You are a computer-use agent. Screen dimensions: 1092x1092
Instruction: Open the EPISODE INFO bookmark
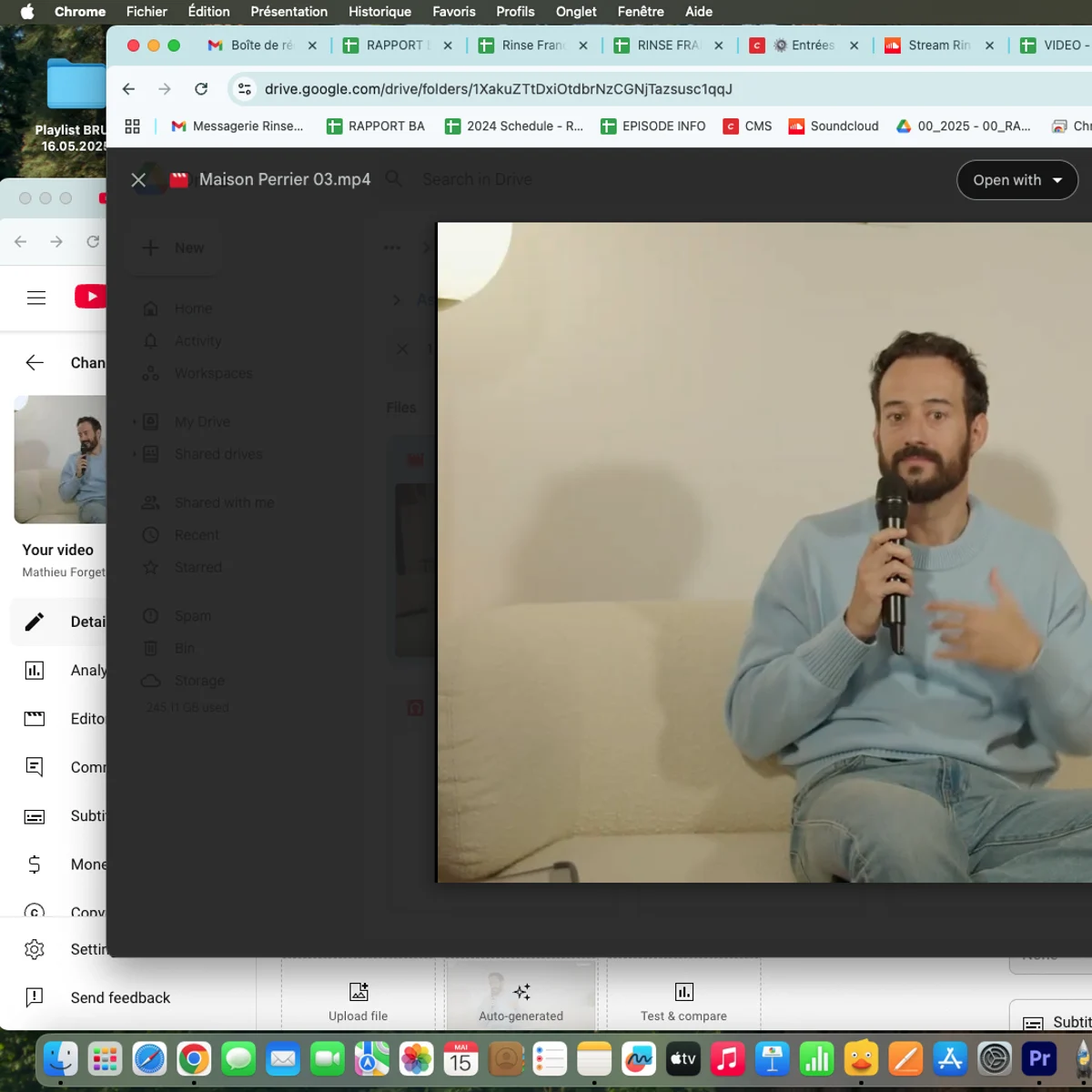click(x=653, y=126)
